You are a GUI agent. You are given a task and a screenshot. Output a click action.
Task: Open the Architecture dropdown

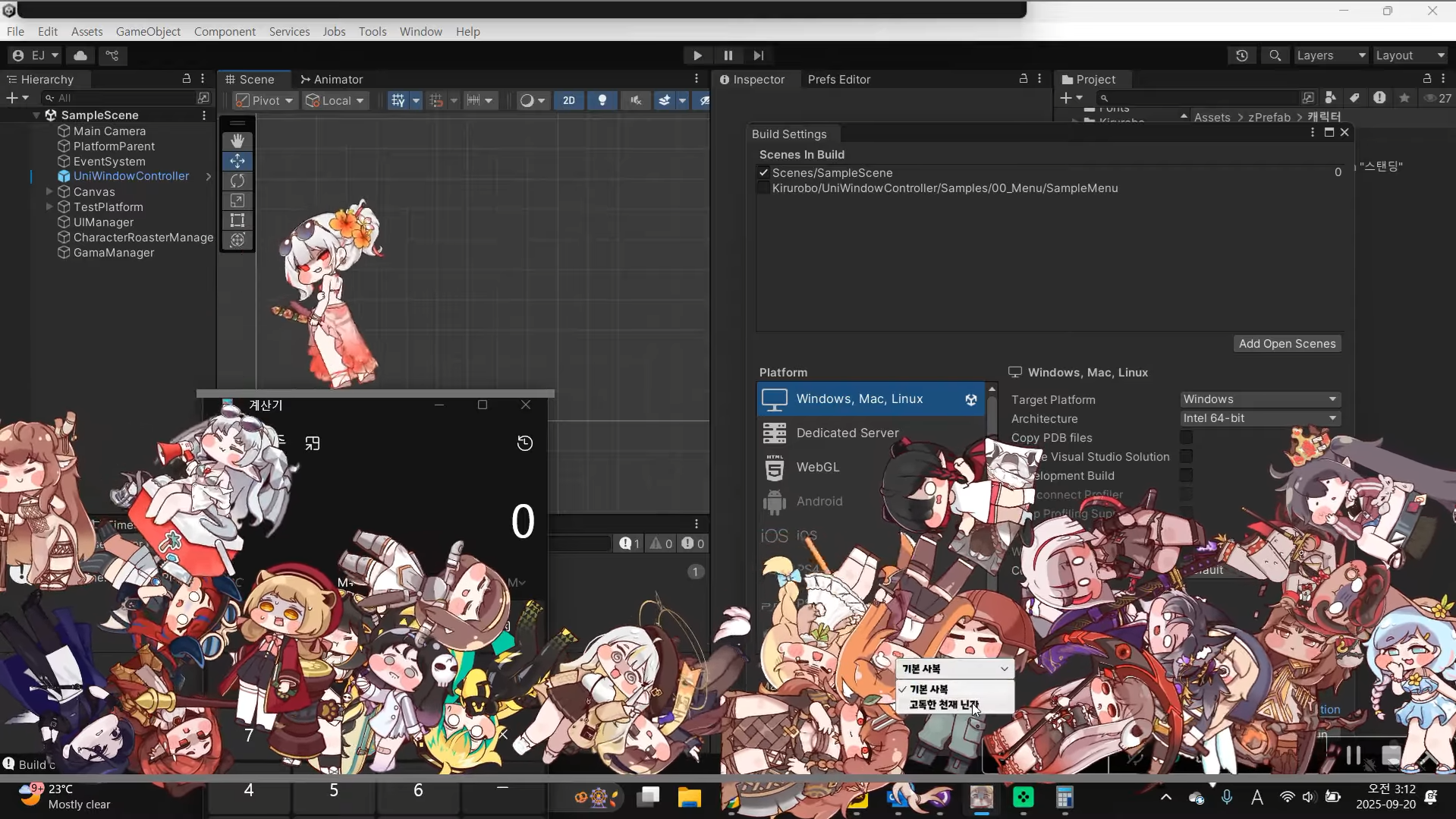(1260, 418)
